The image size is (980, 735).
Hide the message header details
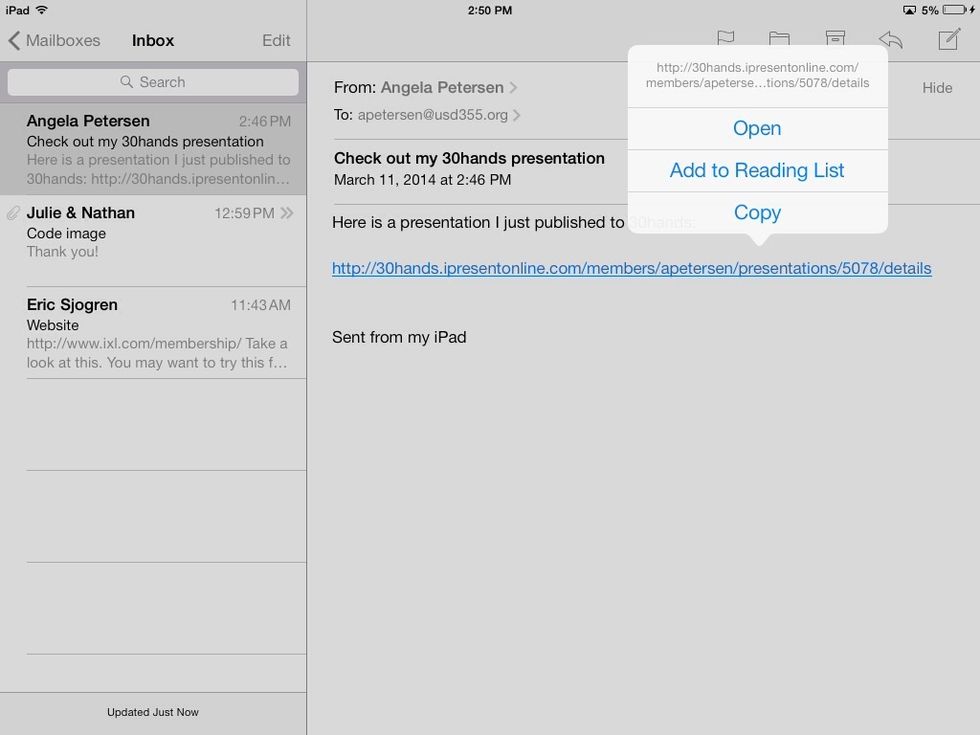click(937, 88)
